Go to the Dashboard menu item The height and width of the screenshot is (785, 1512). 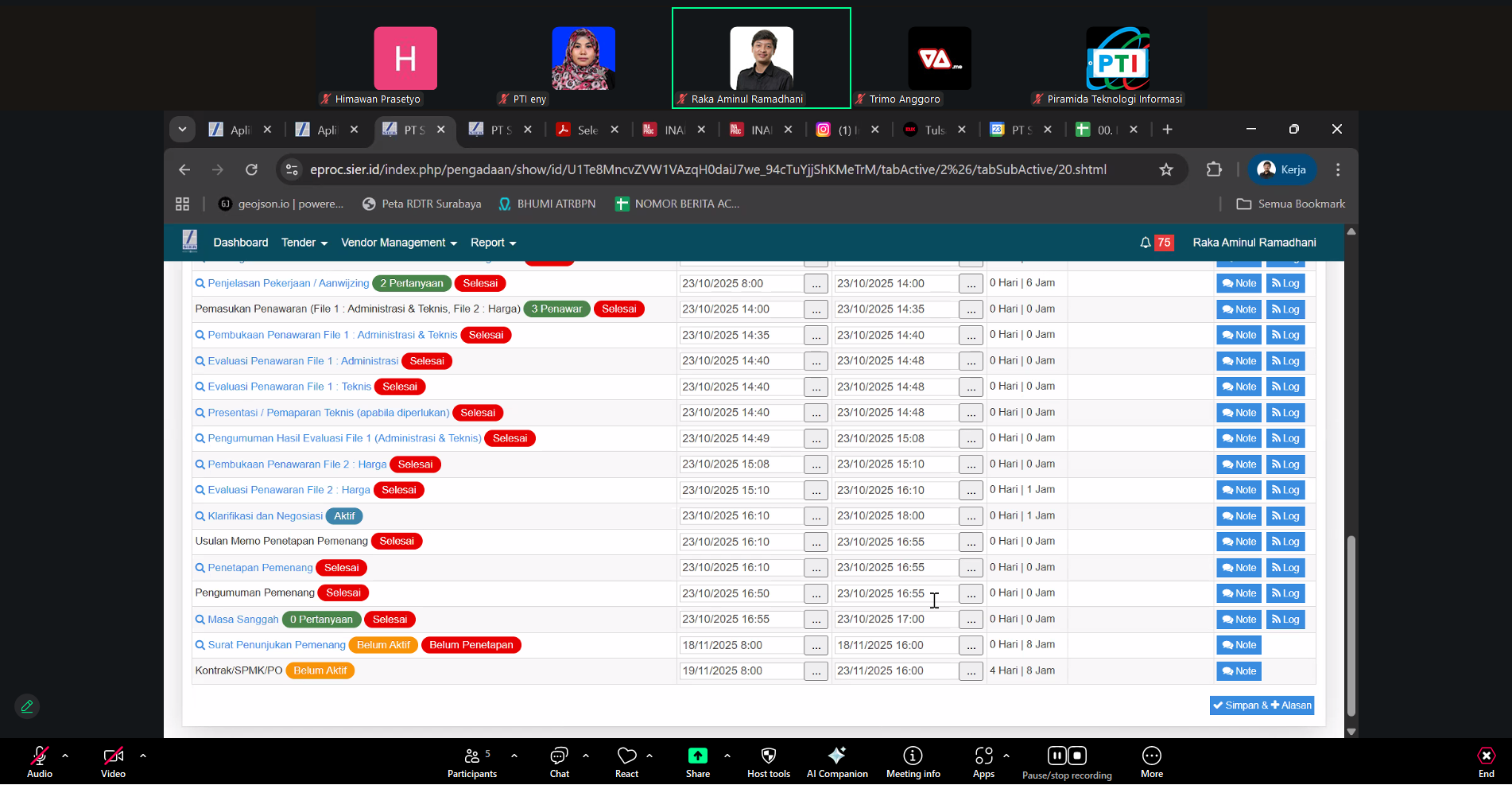click(240, 243)
